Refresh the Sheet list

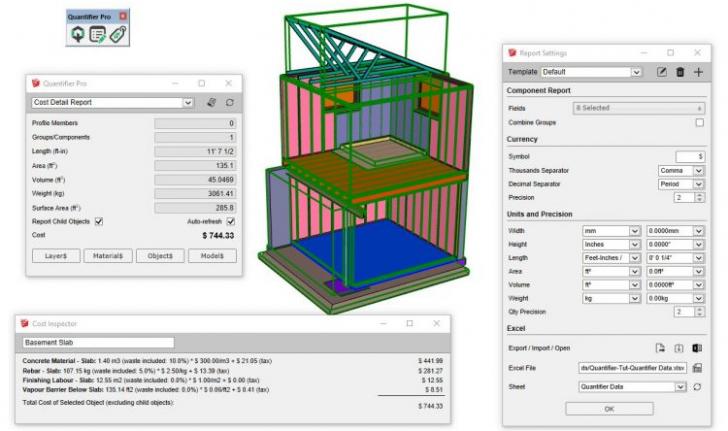coord(697,387)
